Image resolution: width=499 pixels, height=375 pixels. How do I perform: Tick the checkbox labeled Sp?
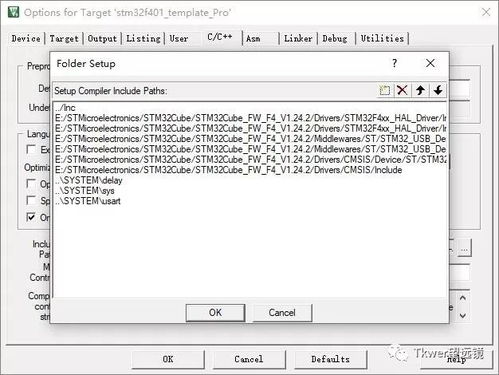(31, 200)
